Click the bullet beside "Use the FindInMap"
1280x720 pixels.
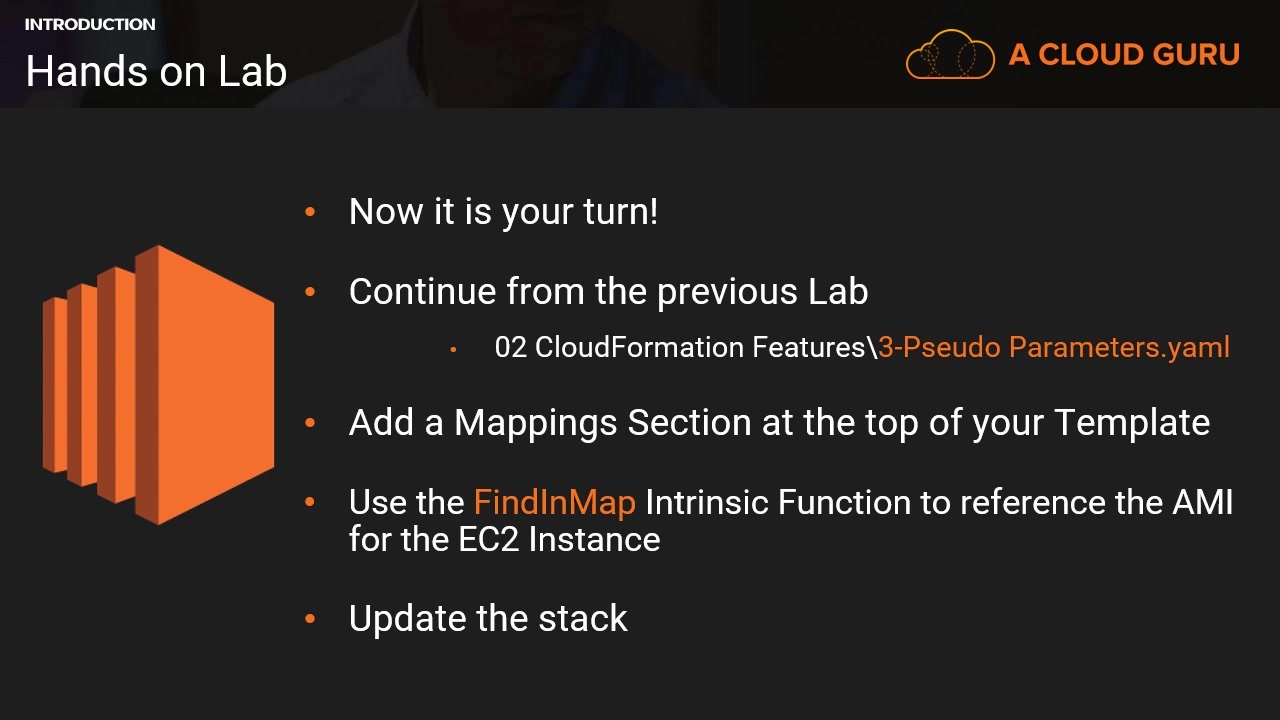pos(310,502)
